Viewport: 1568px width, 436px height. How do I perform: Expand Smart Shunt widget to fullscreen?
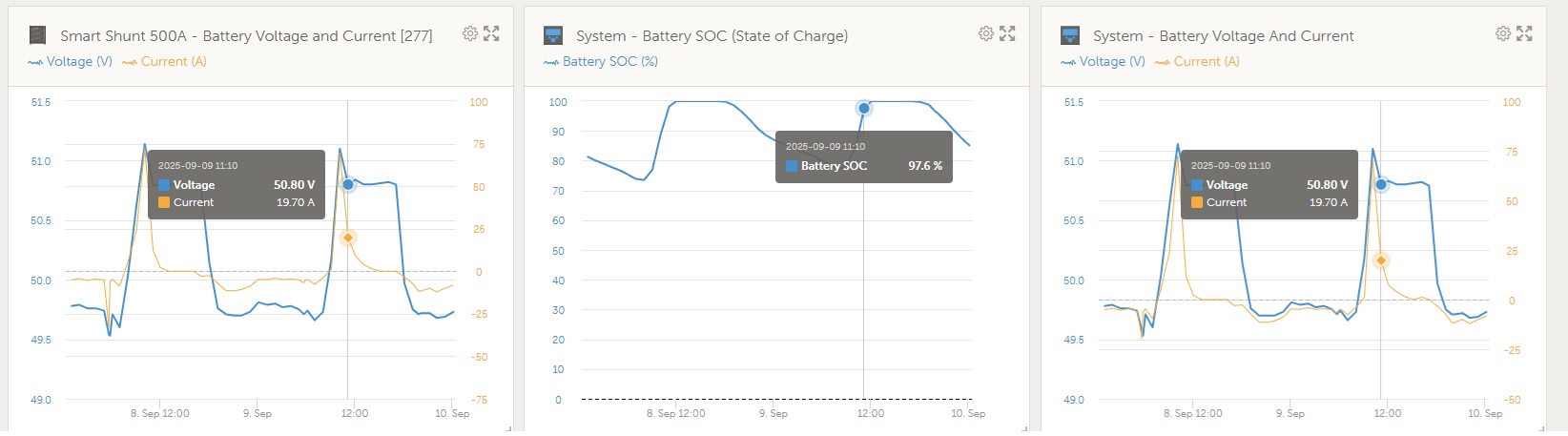pyautogui.click(x=491, y=33)
